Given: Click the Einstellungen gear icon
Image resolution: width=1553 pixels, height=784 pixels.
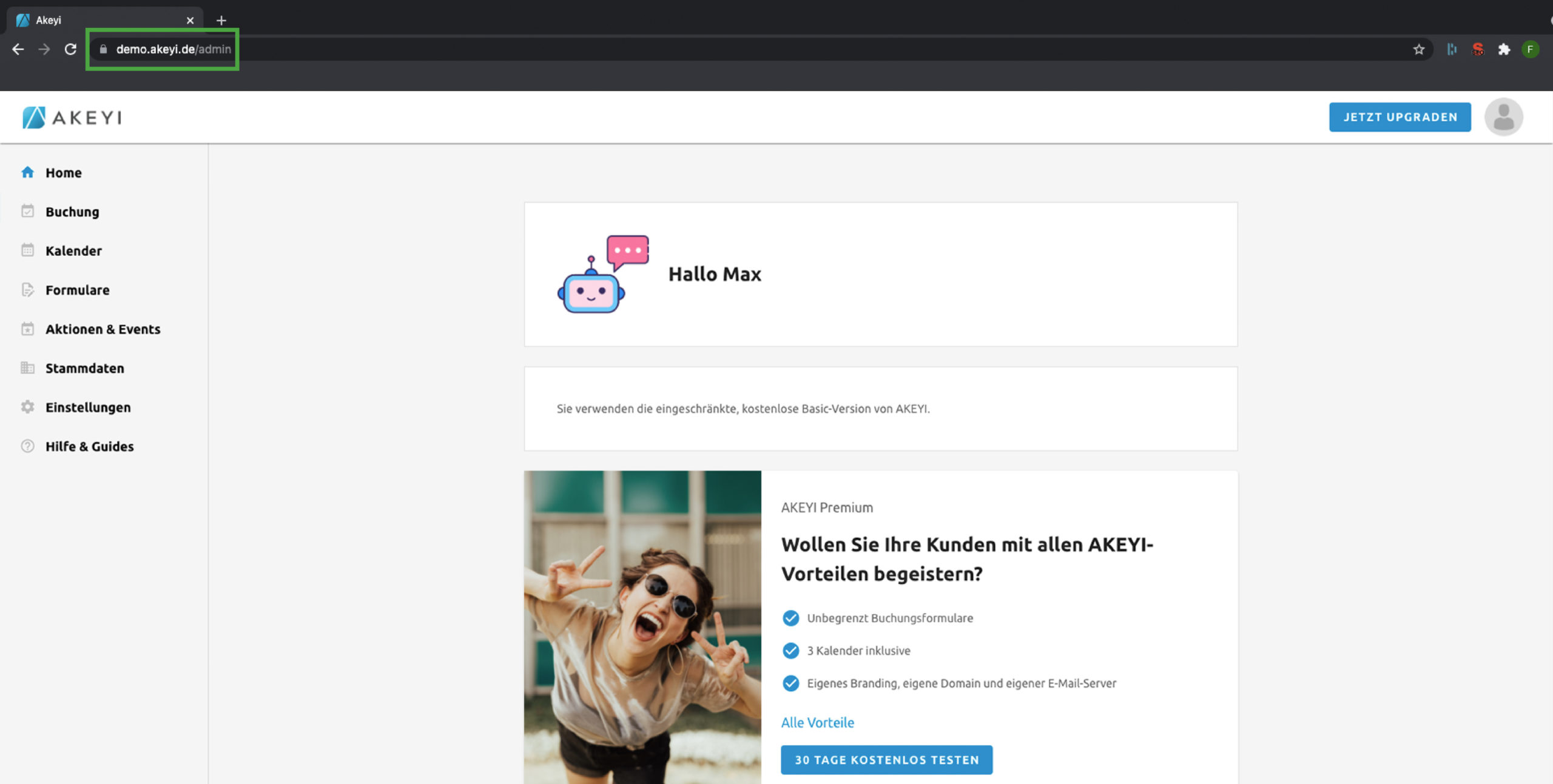Looking at the screenshot, I should tap(27, 407).
